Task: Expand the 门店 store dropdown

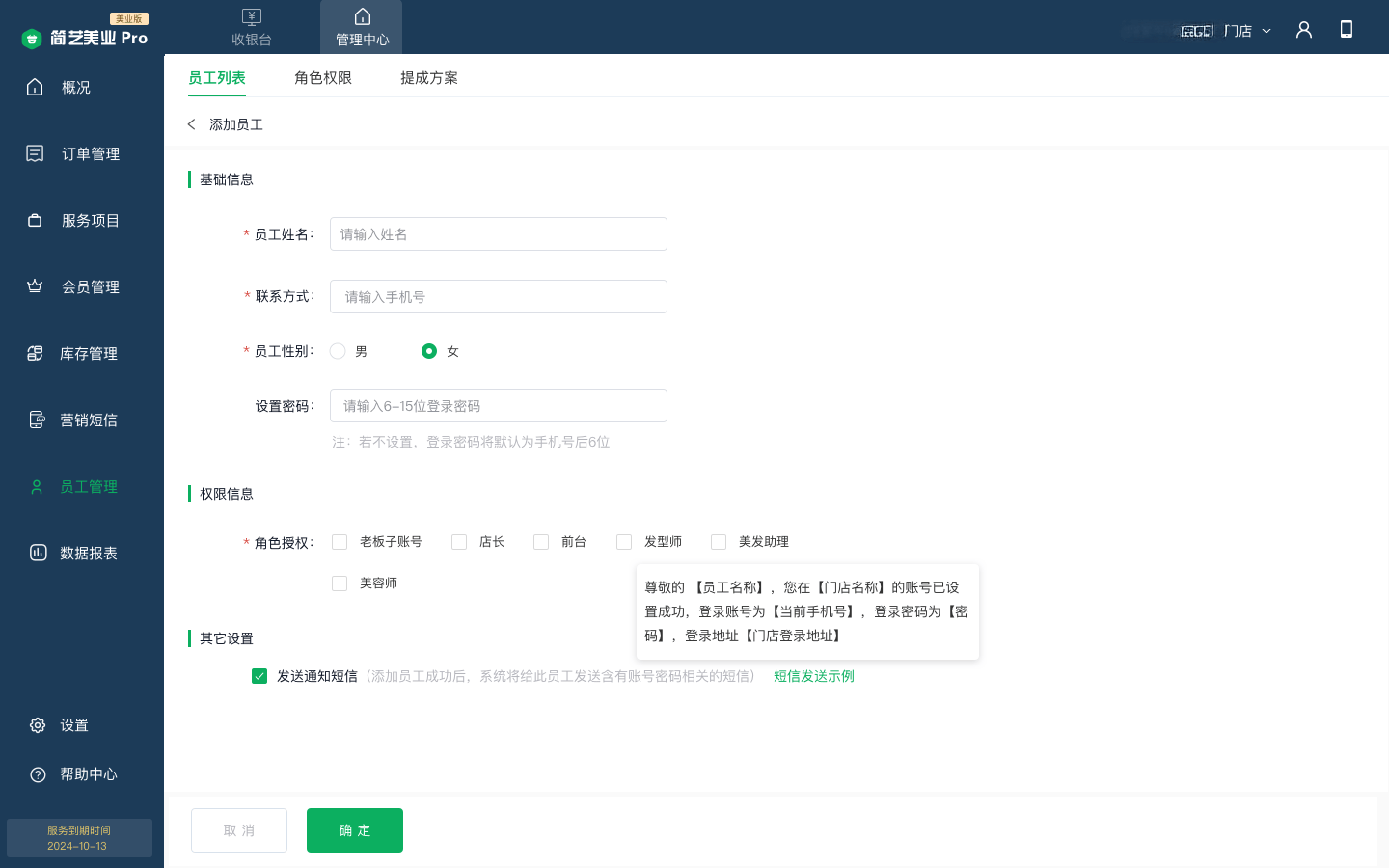Action: coord(1247,31)
